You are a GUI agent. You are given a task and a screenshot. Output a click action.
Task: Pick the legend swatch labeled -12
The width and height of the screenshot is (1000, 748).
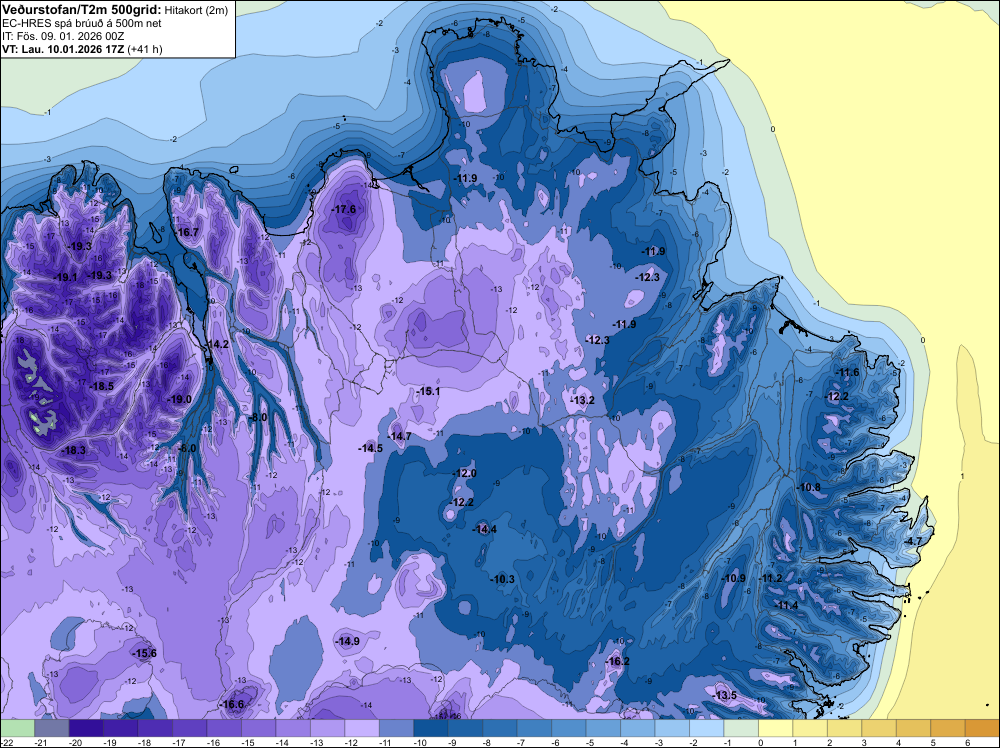point(362,728)
